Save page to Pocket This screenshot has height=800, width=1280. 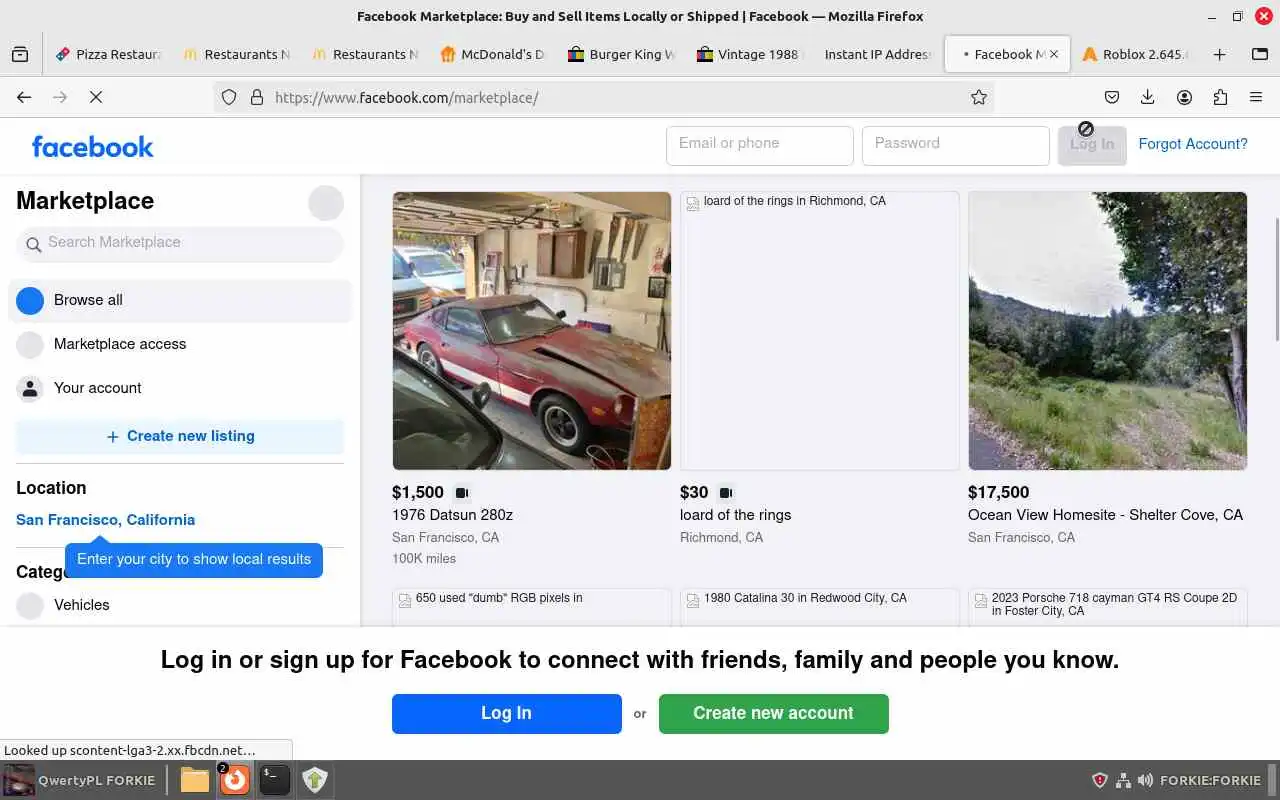tap(1112, 97)
